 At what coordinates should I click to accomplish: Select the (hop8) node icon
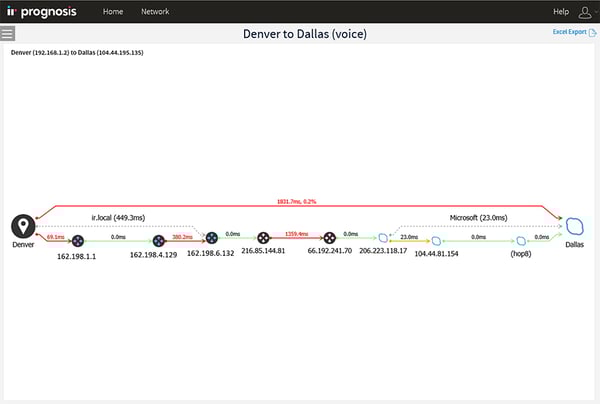[x=521, y=241]
